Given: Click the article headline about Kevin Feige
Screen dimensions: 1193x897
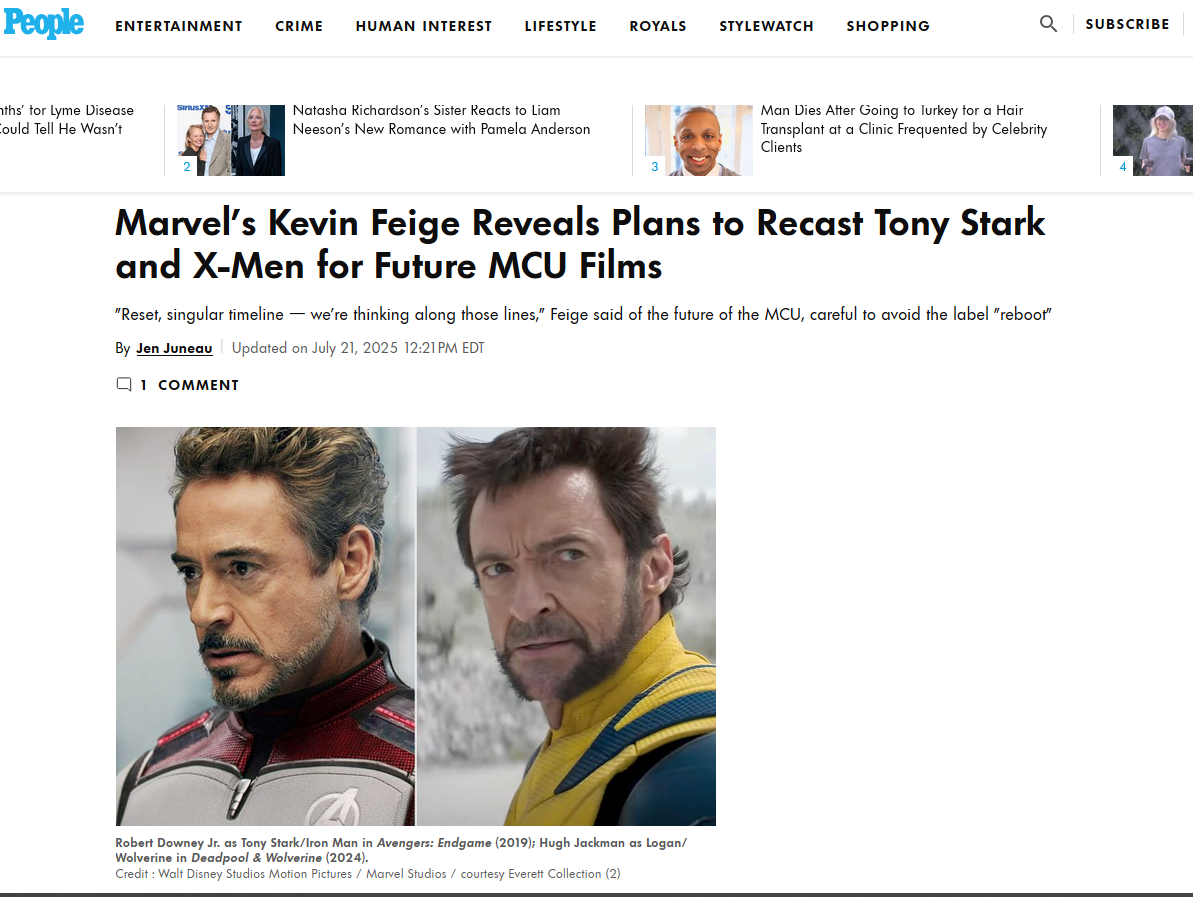Looking at the screenshot, I should pos(580,244).
